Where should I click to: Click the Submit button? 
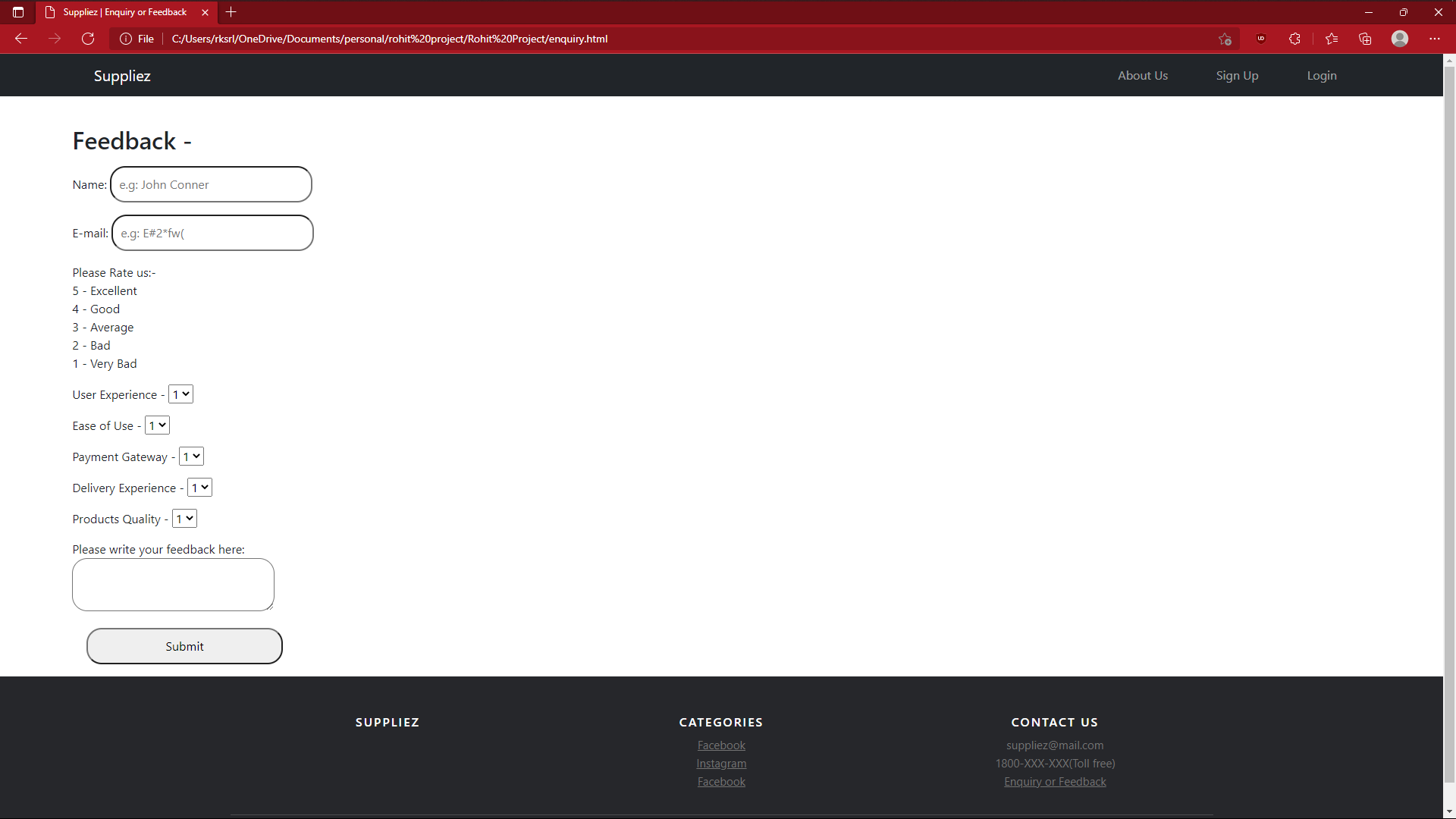184,645
